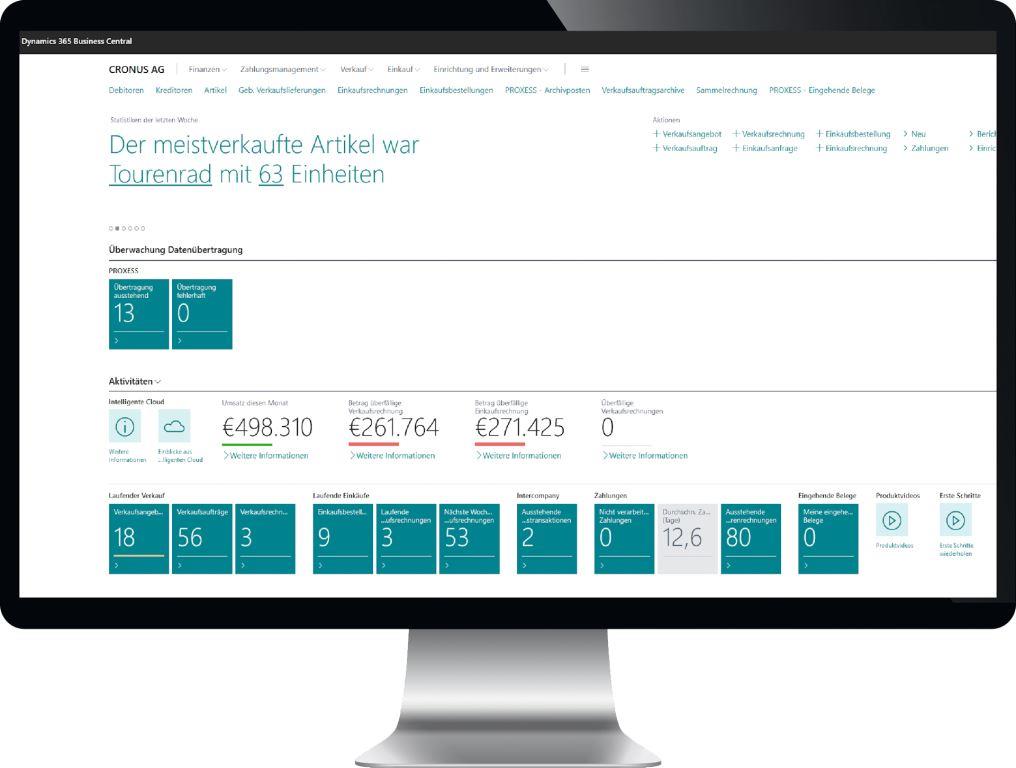Expand the Finanzen menu

[x=207, y=69]
